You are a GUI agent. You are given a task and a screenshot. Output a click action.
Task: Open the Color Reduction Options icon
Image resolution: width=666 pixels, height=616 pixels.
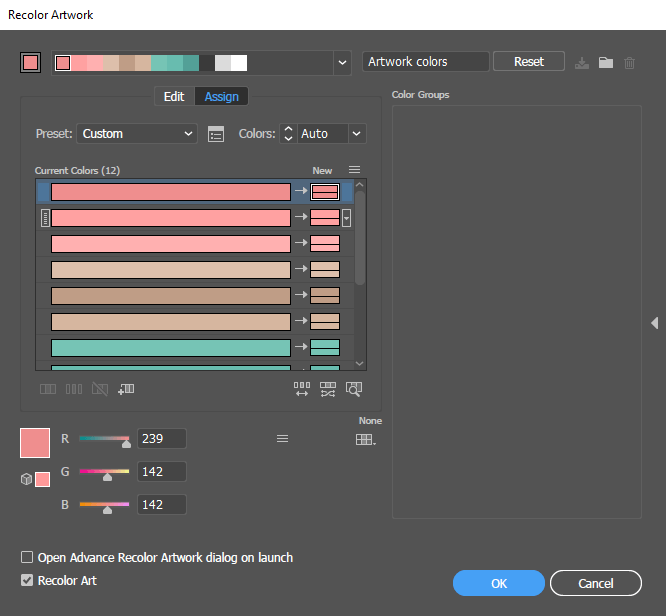click(216, 134)
